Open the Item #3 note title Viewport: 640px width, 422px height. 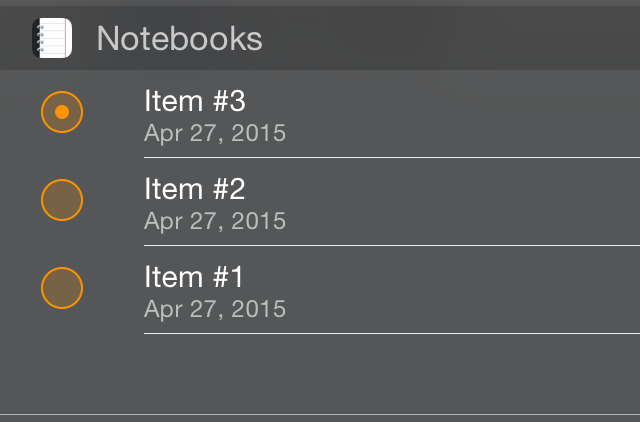[x=195, y=101]
